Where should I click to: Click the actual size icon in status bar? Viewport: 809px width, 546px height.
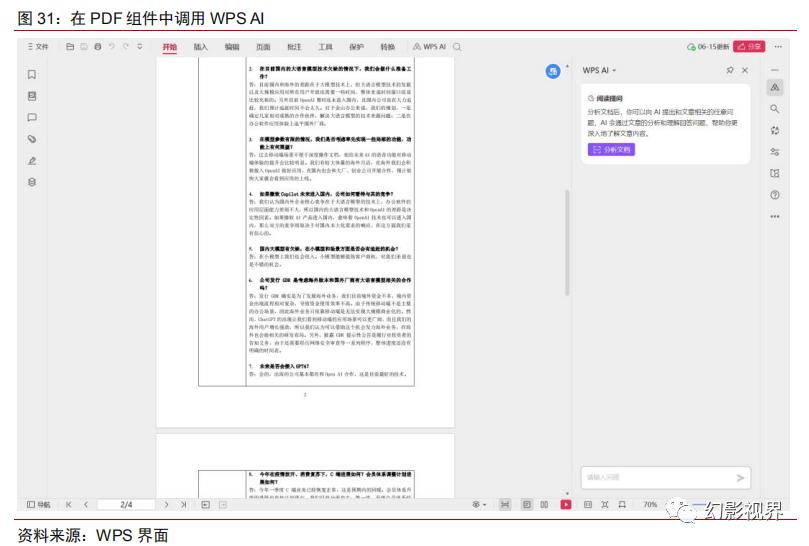588,504
